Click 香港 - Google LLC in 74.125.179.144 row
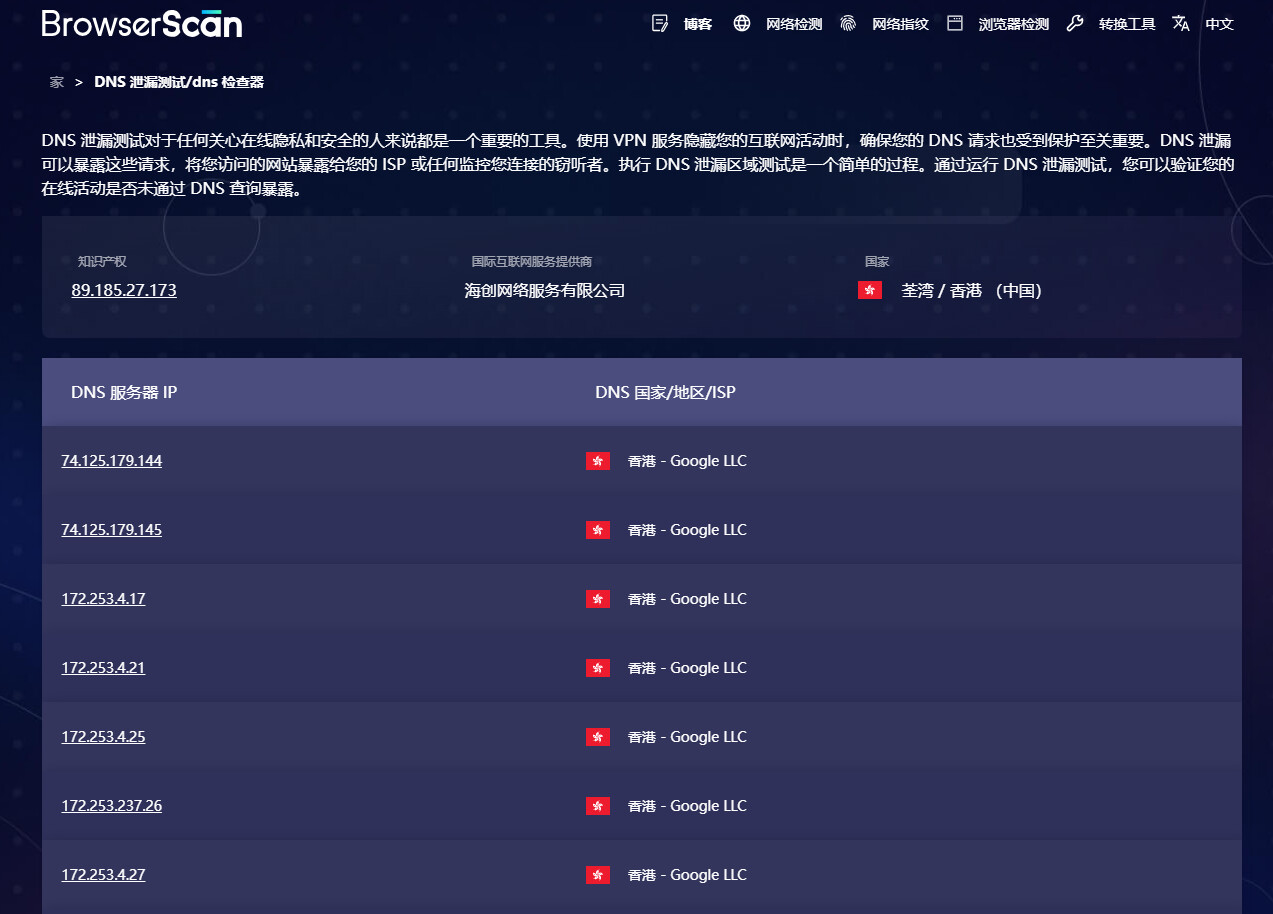 [687, 461]
